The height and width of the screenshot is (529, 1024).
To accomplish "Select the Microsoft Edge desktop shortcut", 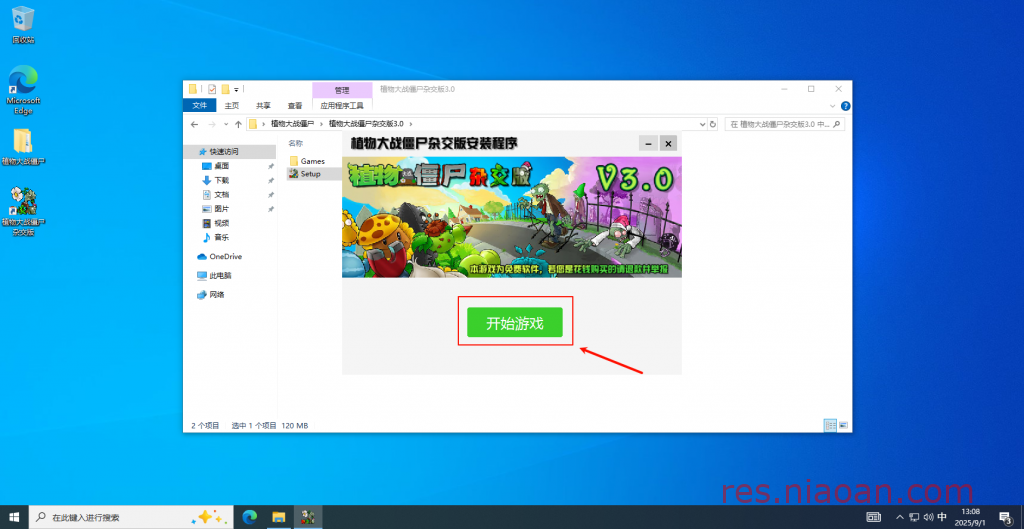I will pyautogui.click(x=23, y=90).
